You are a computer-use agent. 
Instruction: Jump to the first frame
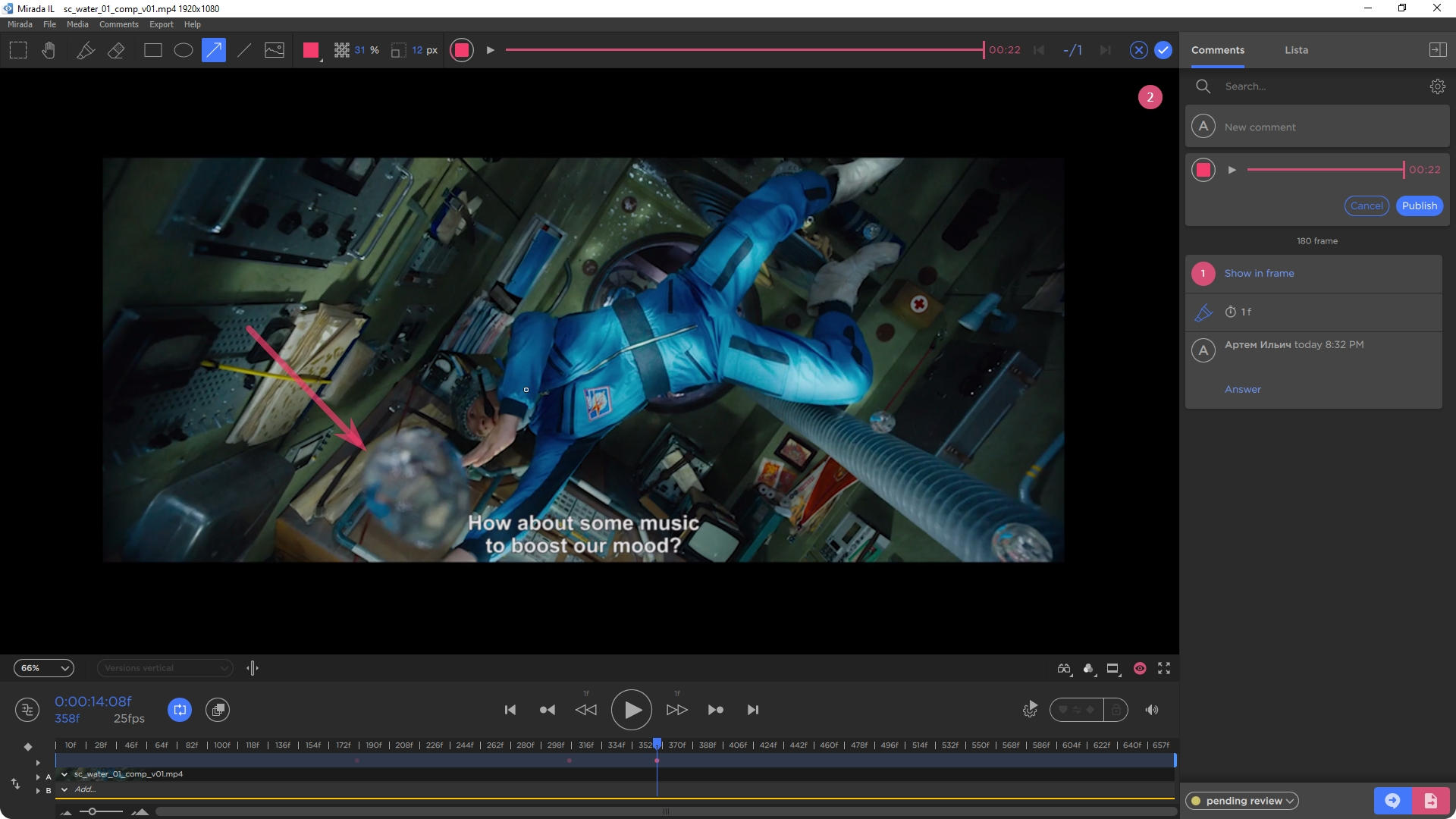(510, 710)
